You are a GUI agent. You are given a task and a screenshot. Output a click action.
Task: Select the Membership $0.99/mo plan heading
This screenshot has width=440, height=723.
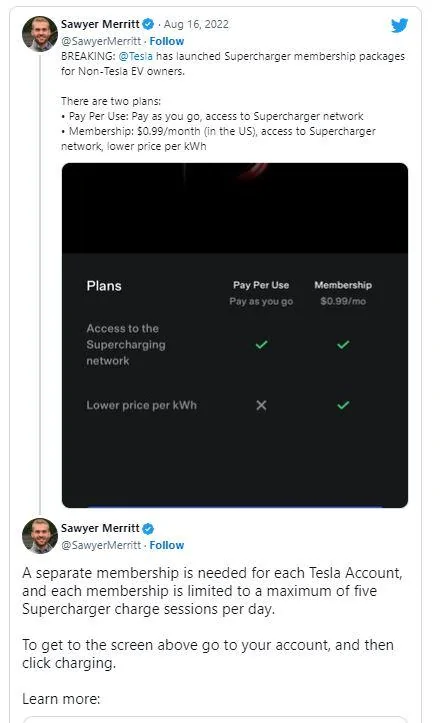pos(343,293)
